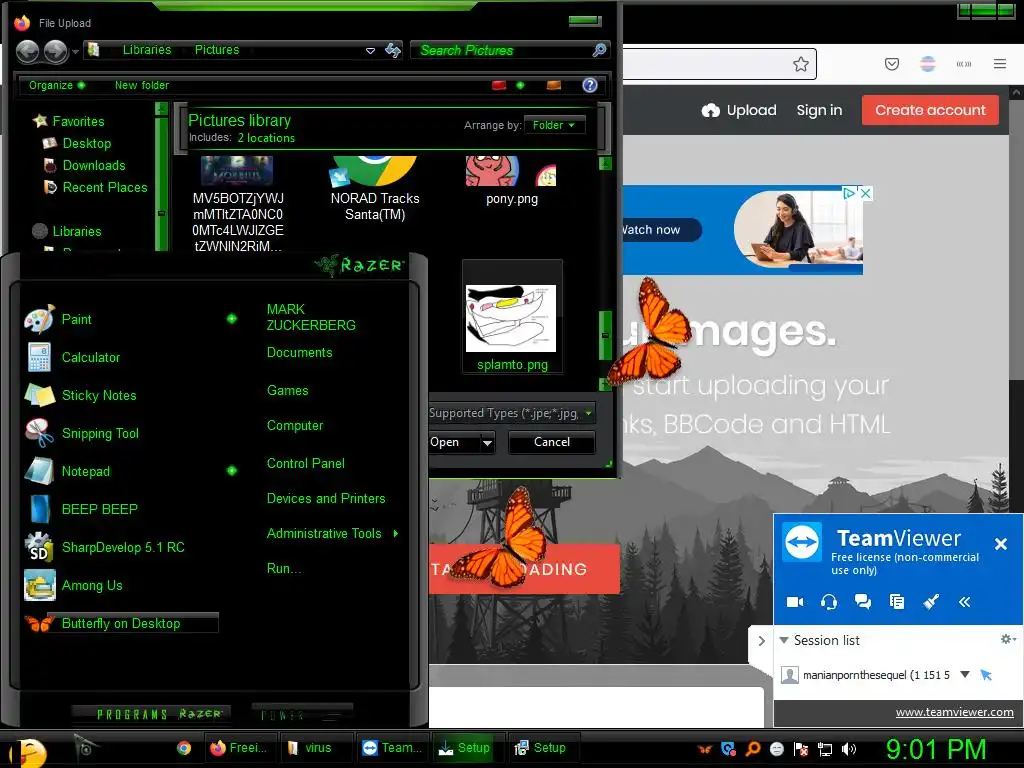Select the splamto.png thumbnail
Viewport: 1024px width, 768px height.
tap(511, 318)
